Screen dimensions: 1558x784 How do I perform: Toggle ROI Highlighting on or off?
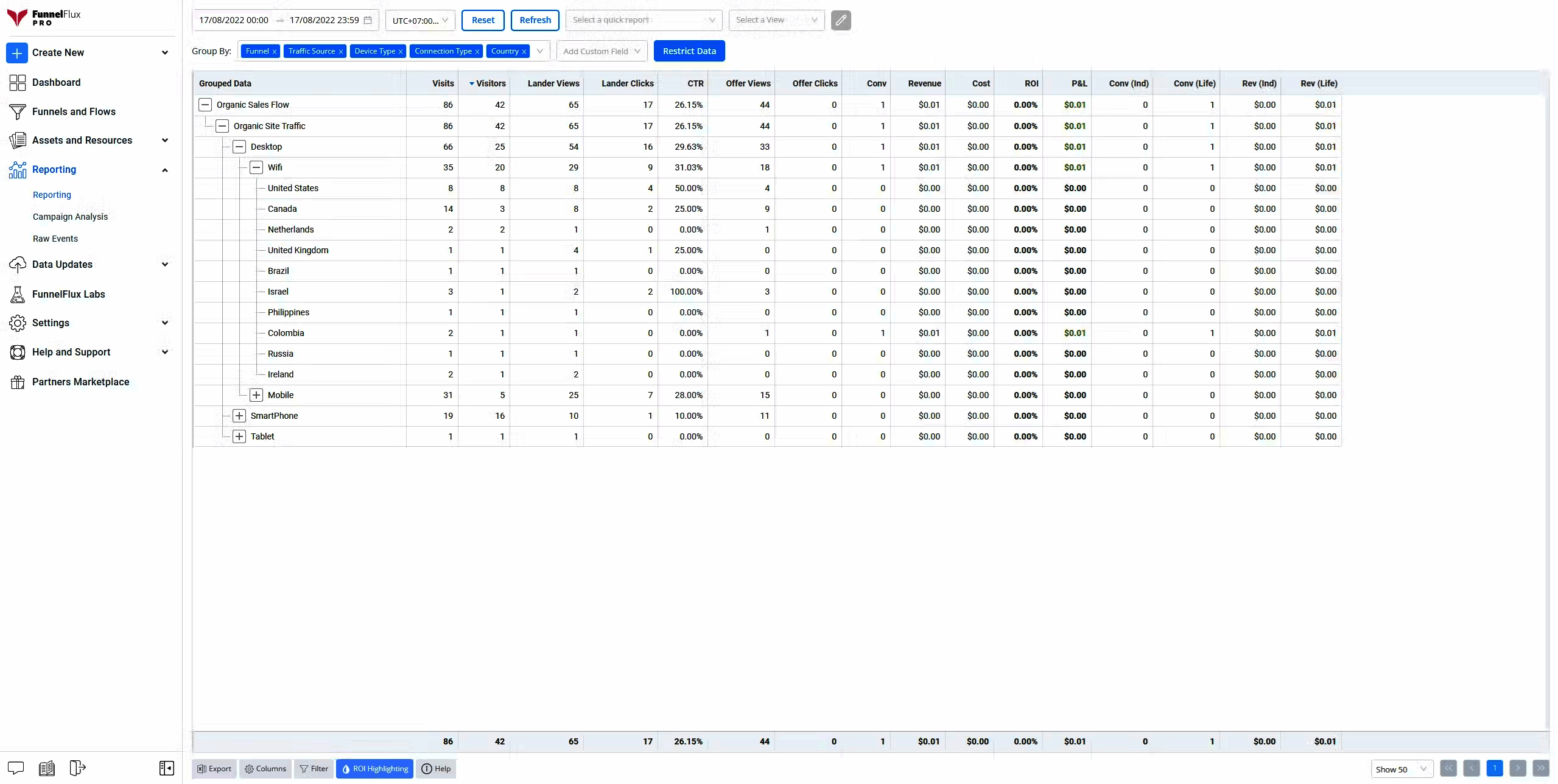click(x=374, y=769)
